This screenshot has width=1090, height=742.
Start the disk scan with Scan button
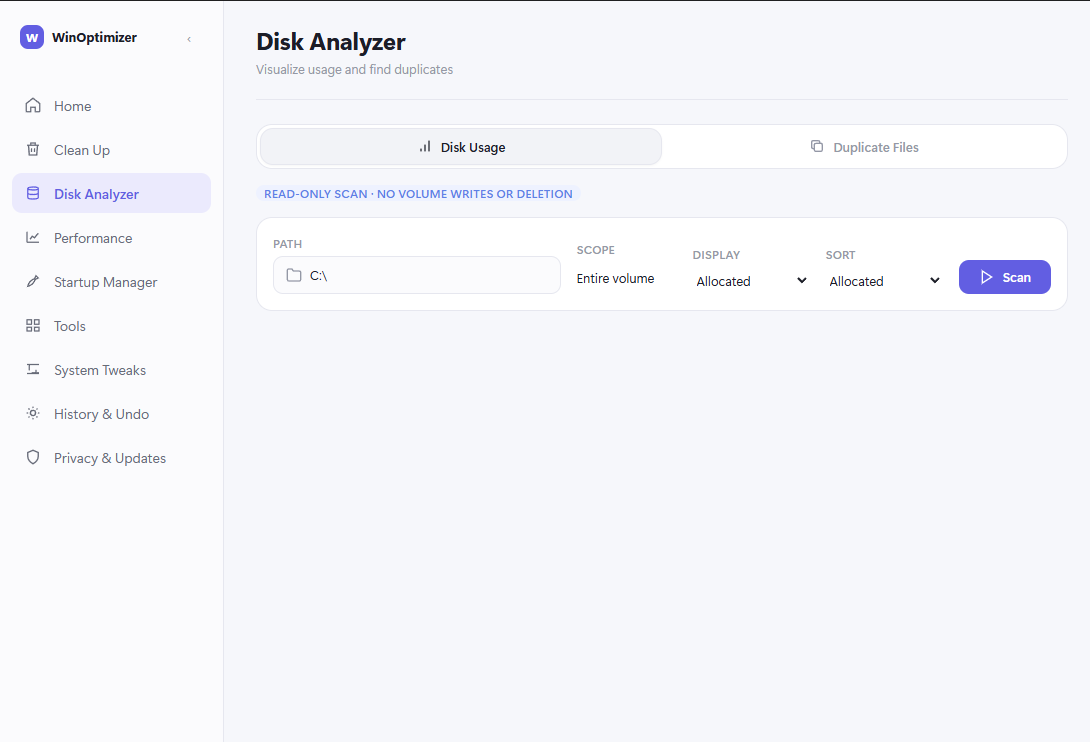click(1004, 277)
